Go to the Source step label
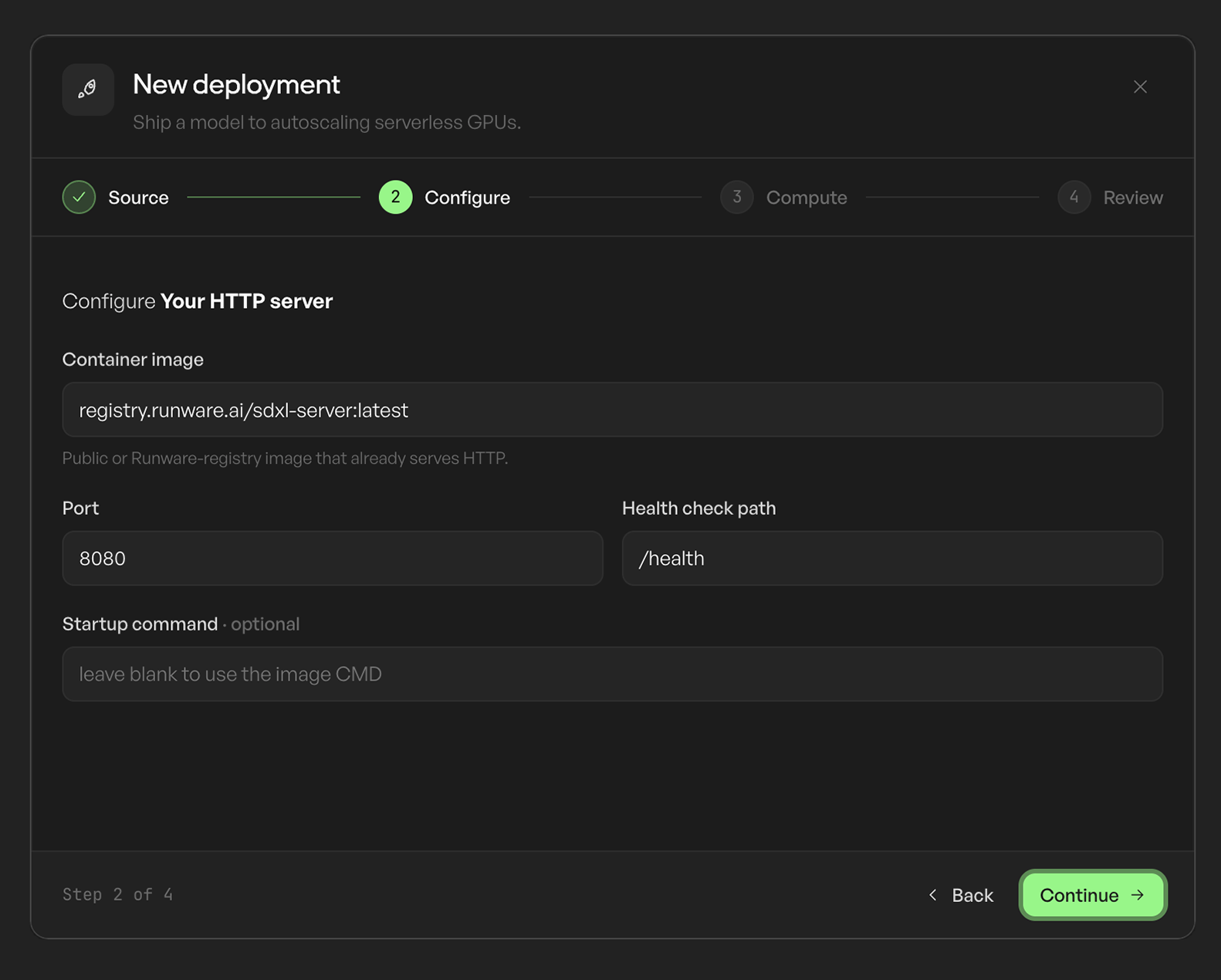Screen dimensions: 1221x980 [138, 198]
